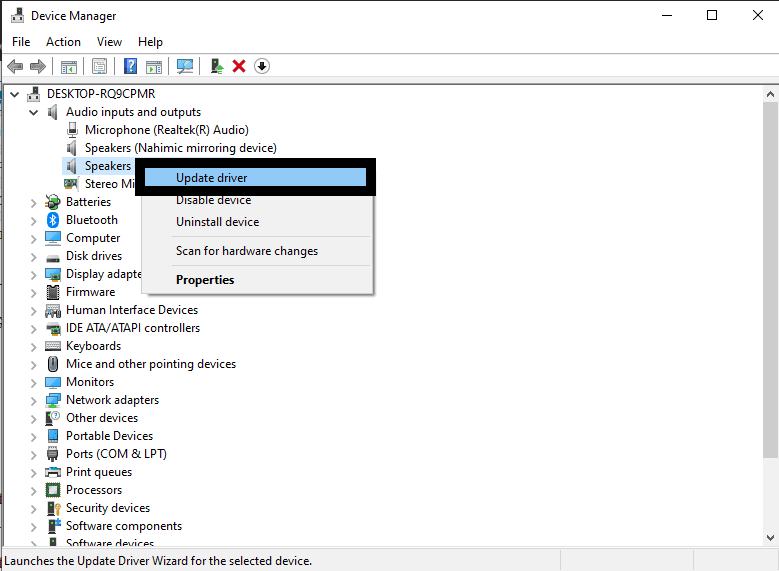Click the mouse icon beside Mice and other pointing devices
The height and width of the screenshot is (571, 779).
[53, 364]
